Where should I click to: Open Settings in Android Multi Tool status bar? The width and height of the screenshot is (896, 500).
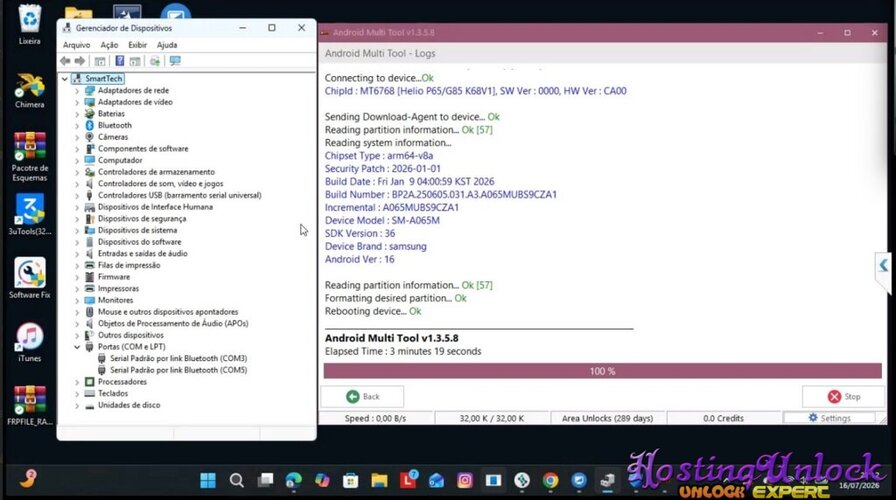tap(829, 418)
